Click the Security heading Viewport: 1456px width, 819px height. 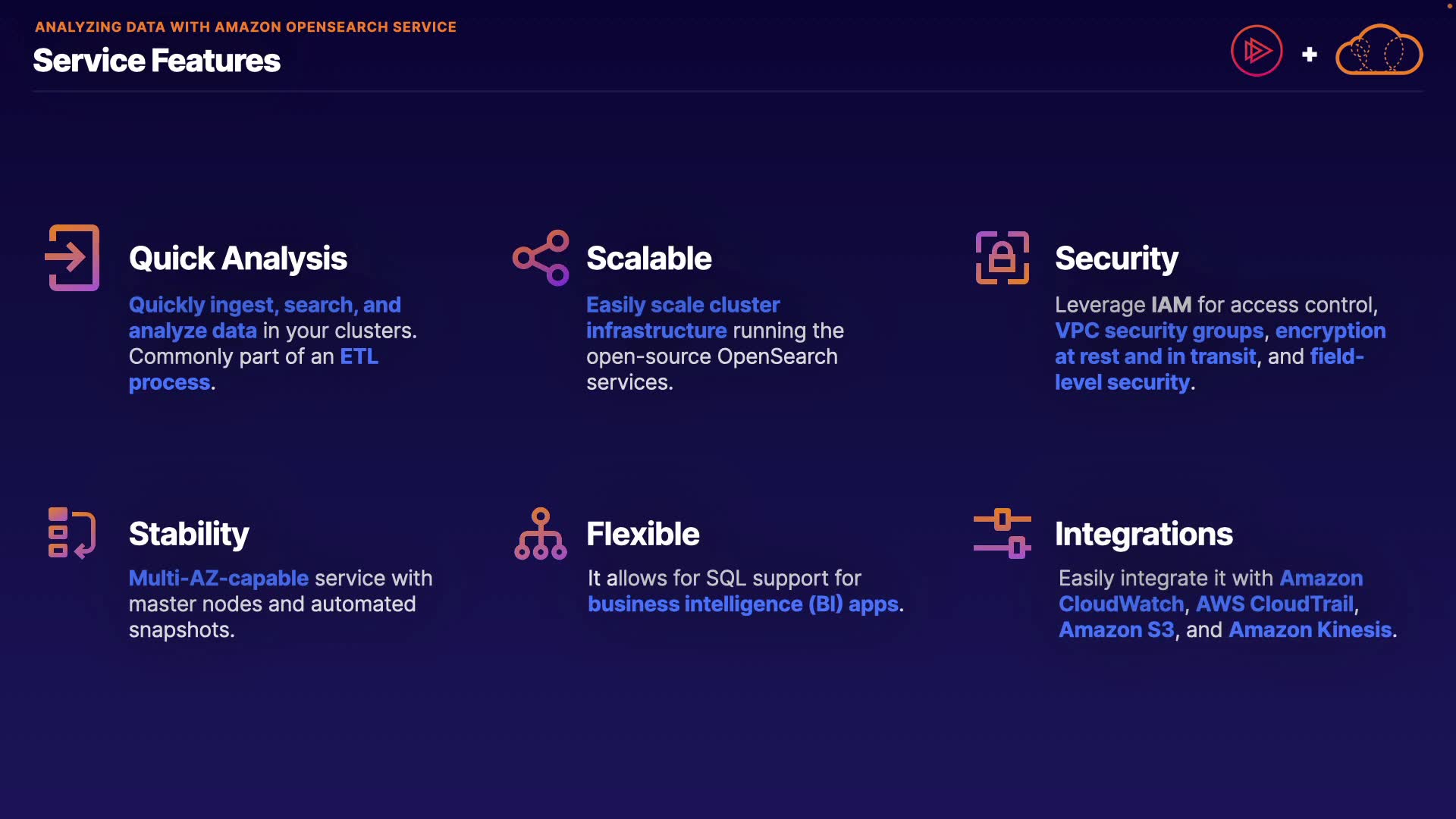[1116, 259]
